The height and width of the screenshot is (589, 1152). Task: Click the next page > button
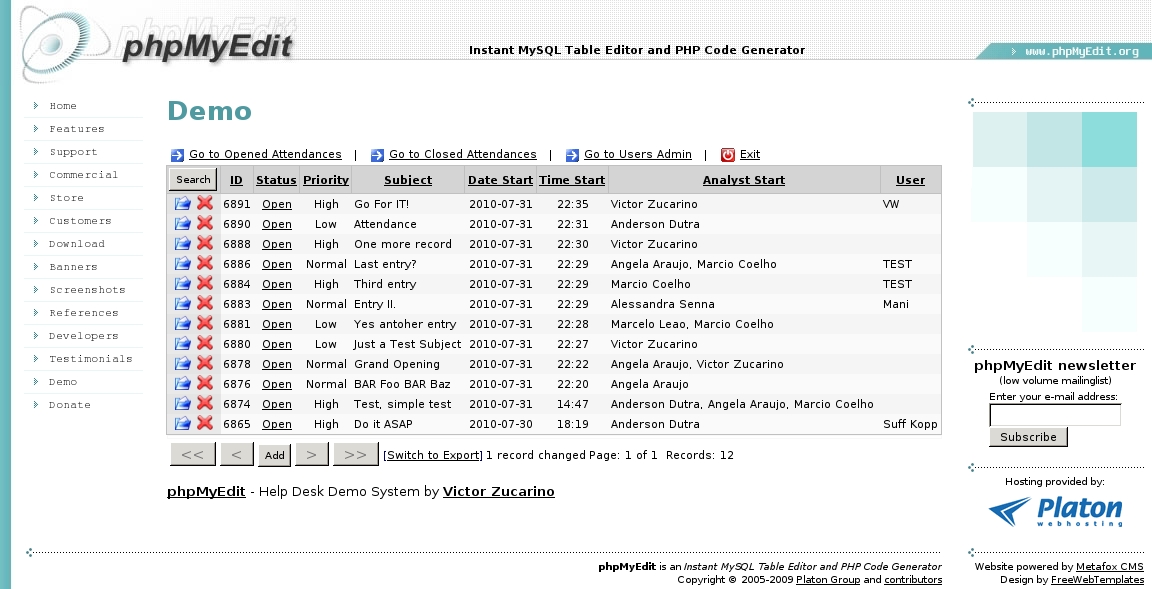pyautogui.click(x=312, y=455)
